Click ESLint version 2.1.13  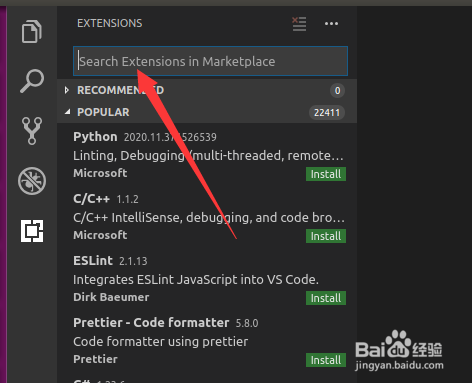point(133,261)
